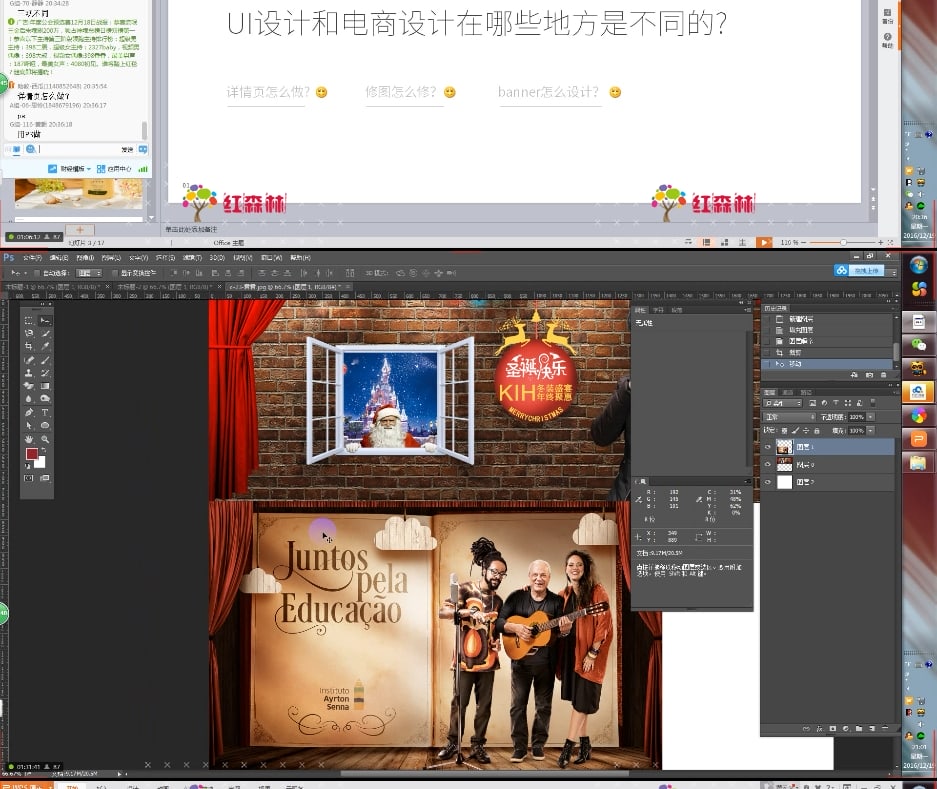Click 发送 send button in chat
The height and width of the screenshot is (789, 937).
pyautogui.click(x=127, y=149)
